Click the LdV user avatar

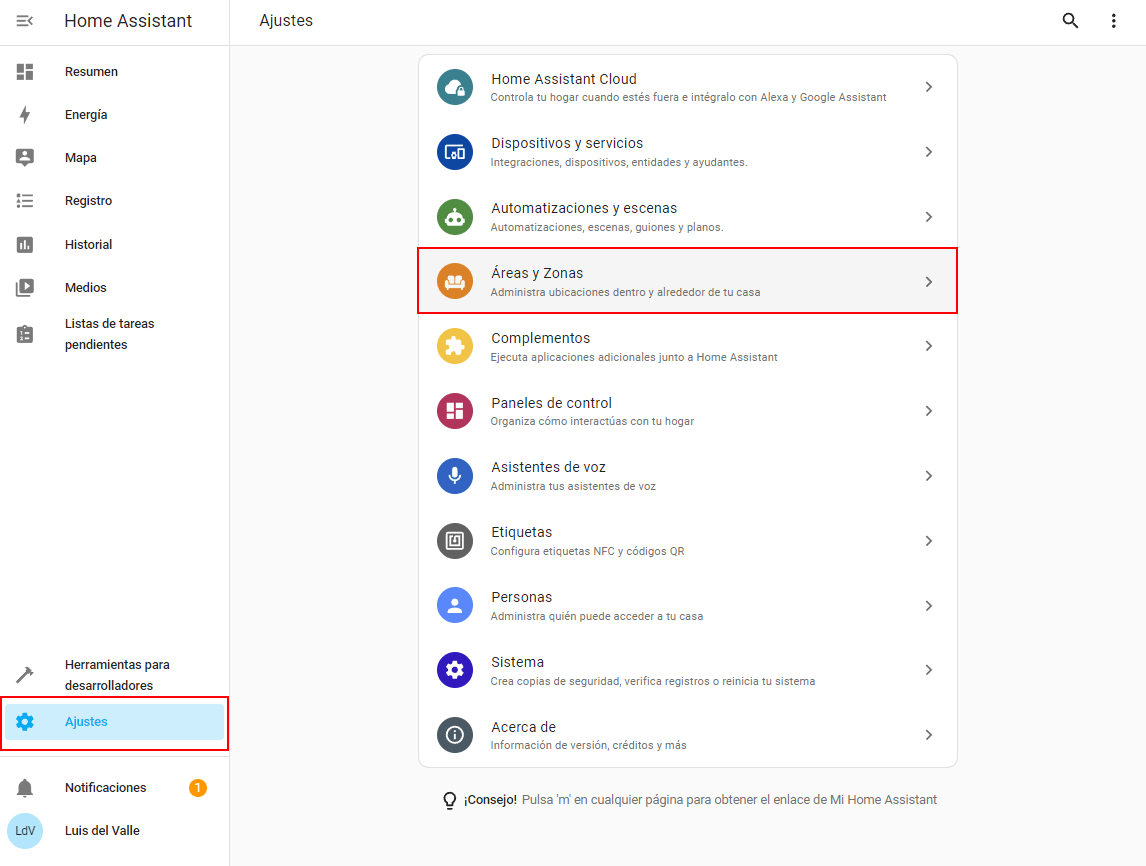click(x=25, y=831)
